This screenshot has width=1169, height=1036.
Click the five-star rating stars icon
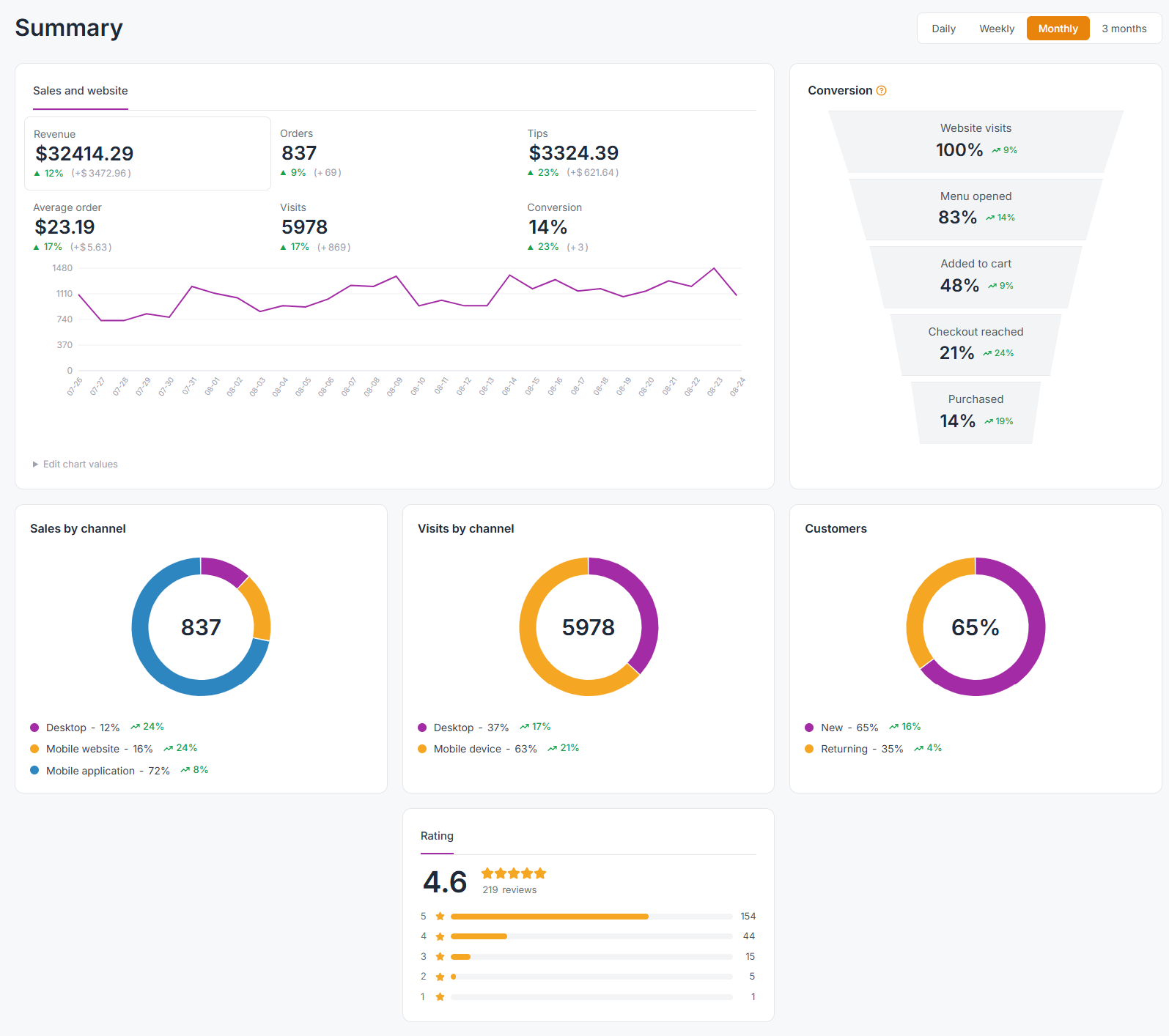click(x=514, y=873)
